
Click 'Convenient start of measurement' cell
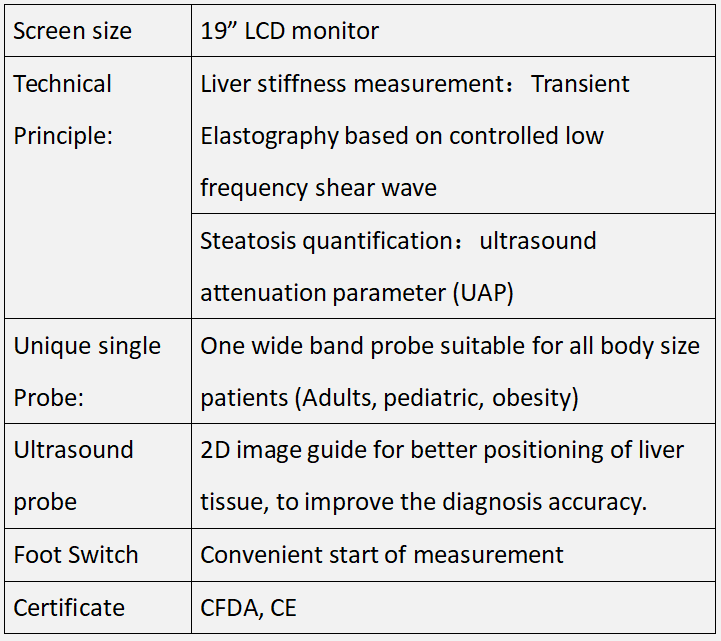(453, 555)
